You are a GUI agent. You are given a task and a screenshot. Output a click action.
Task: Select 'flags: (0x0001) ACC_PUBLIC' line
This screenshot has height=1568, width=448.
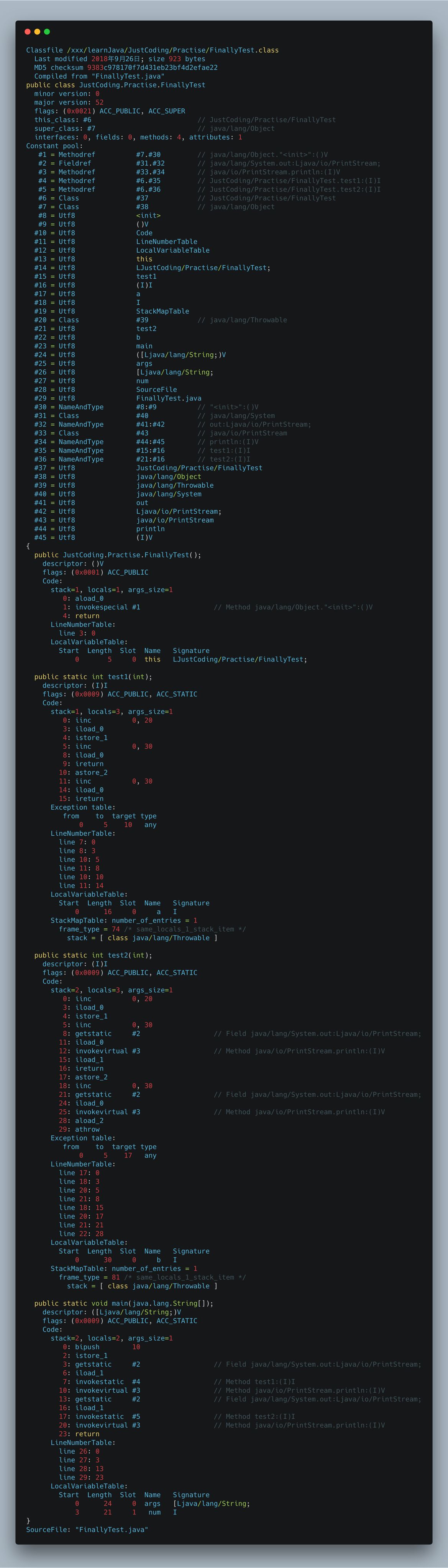point(95,573)
